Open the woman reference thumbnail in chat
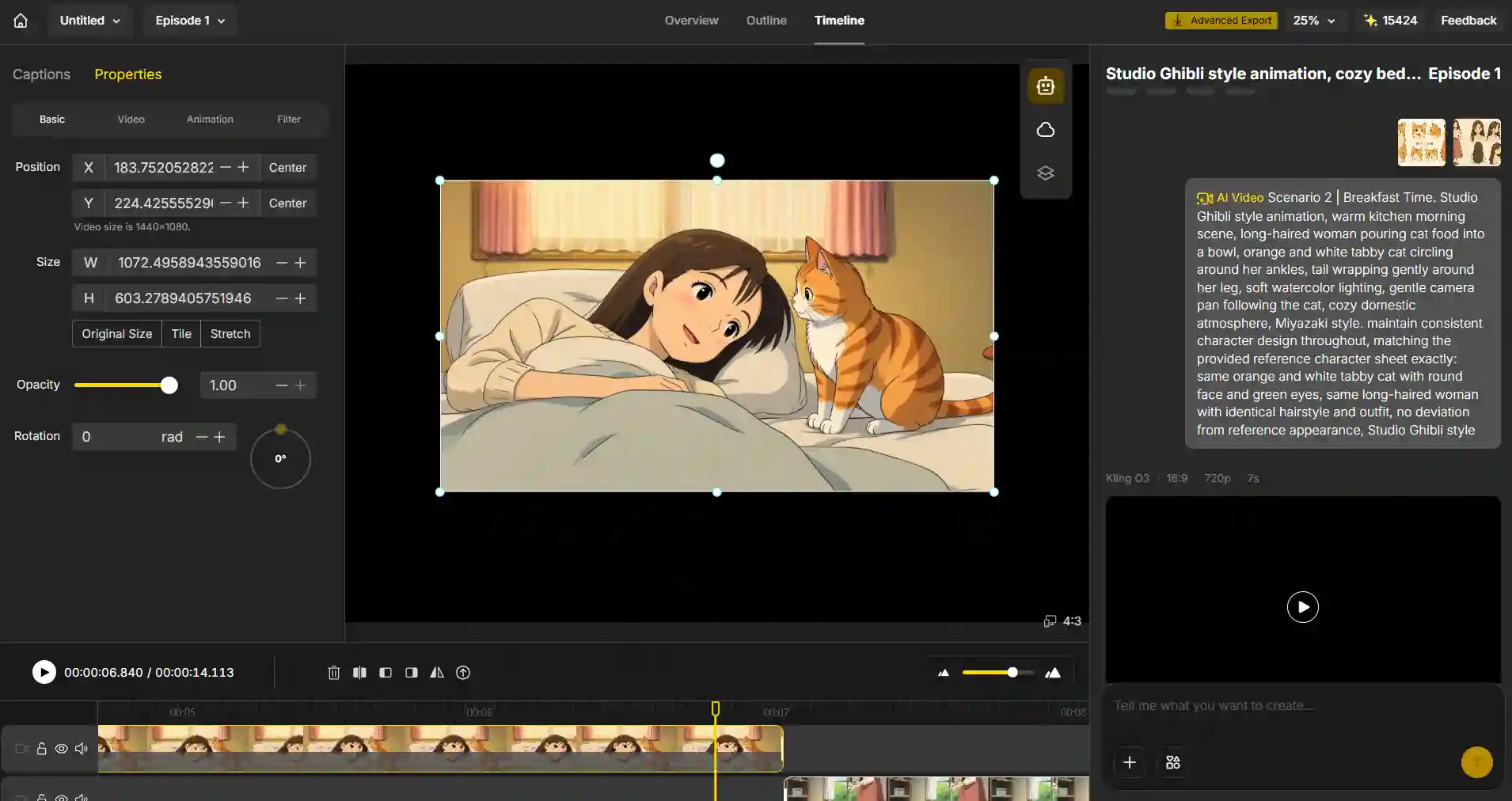 tap(1476, 142)
